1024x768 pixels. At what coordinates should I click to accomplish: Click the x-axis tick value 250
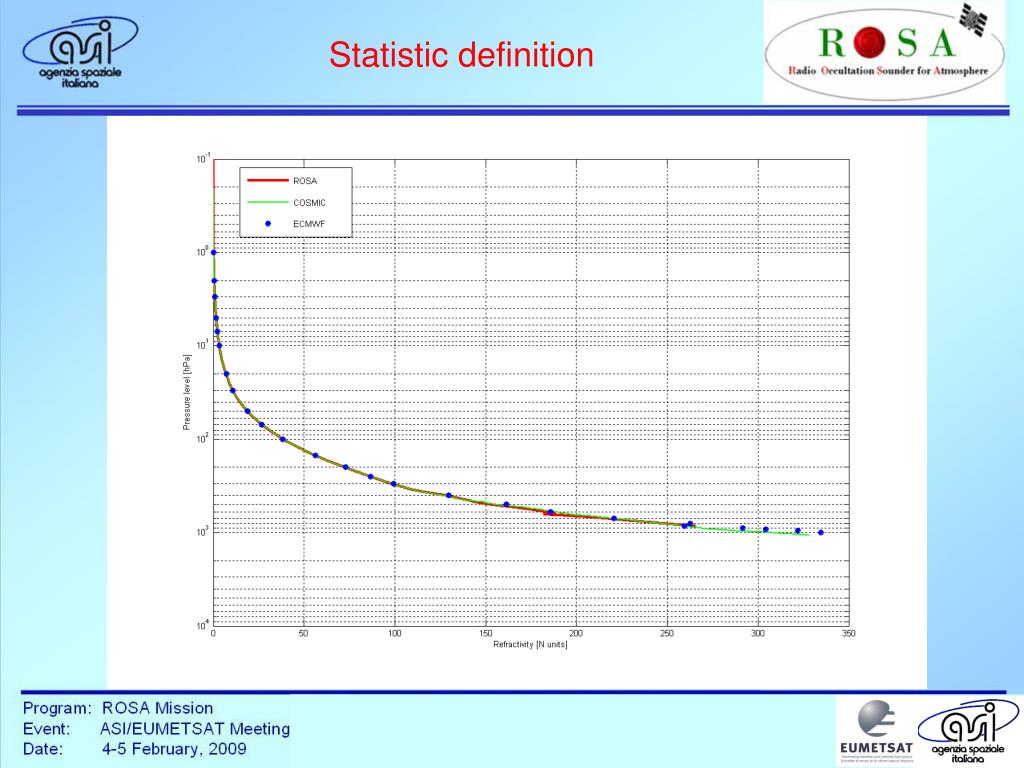coord(667,633)
